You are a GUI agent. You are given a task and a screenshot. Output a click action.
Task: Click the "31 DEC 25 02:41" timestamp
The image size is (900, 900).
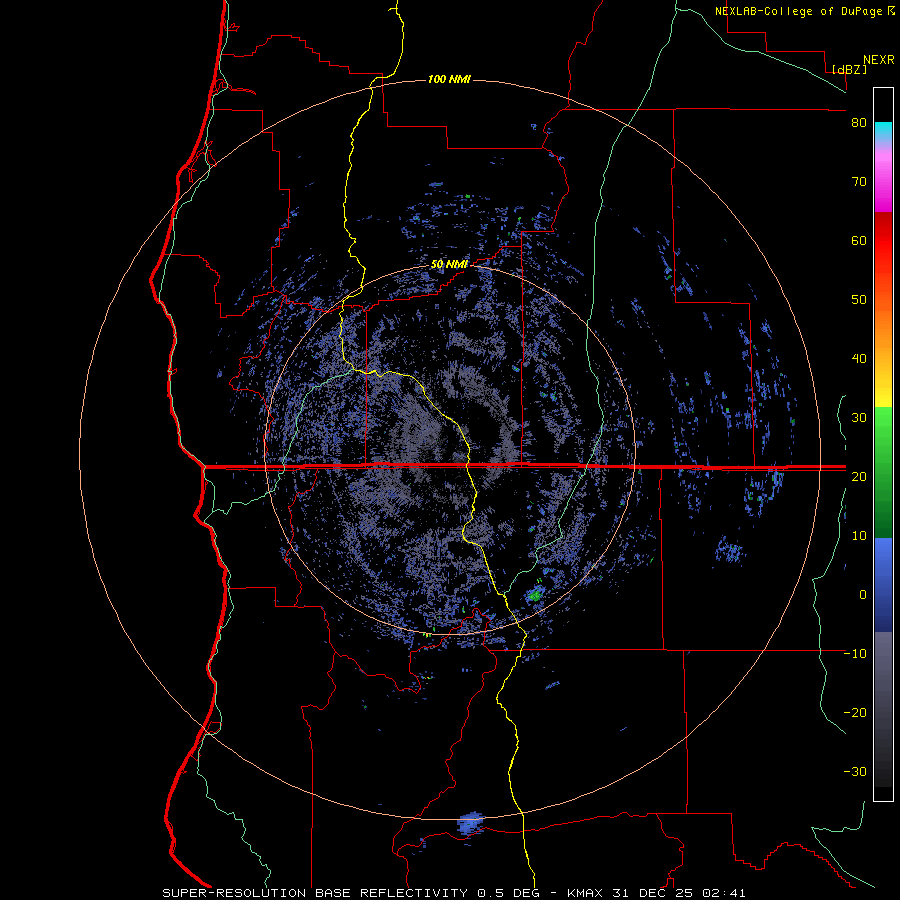point(679,893)
